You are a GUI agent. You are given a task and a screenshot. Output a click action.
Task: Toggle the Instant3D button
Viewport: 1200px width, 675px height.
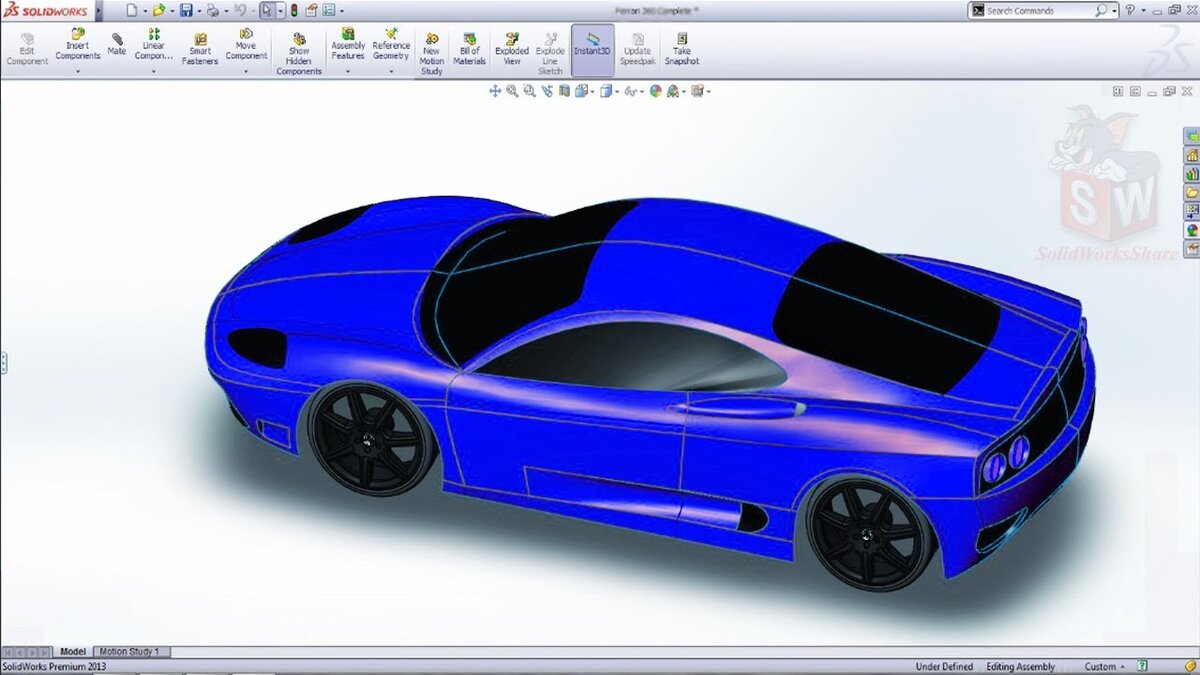(592, 49)
